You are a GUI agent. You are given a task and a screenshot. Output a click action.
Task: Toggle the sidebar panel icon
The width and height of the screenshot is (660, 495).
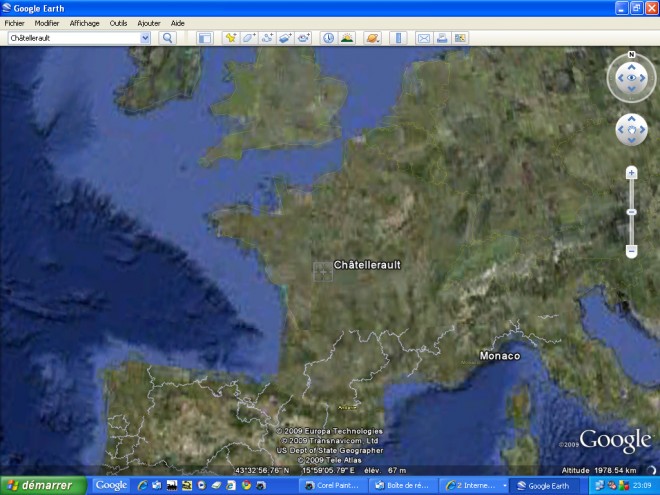point(205,38)
